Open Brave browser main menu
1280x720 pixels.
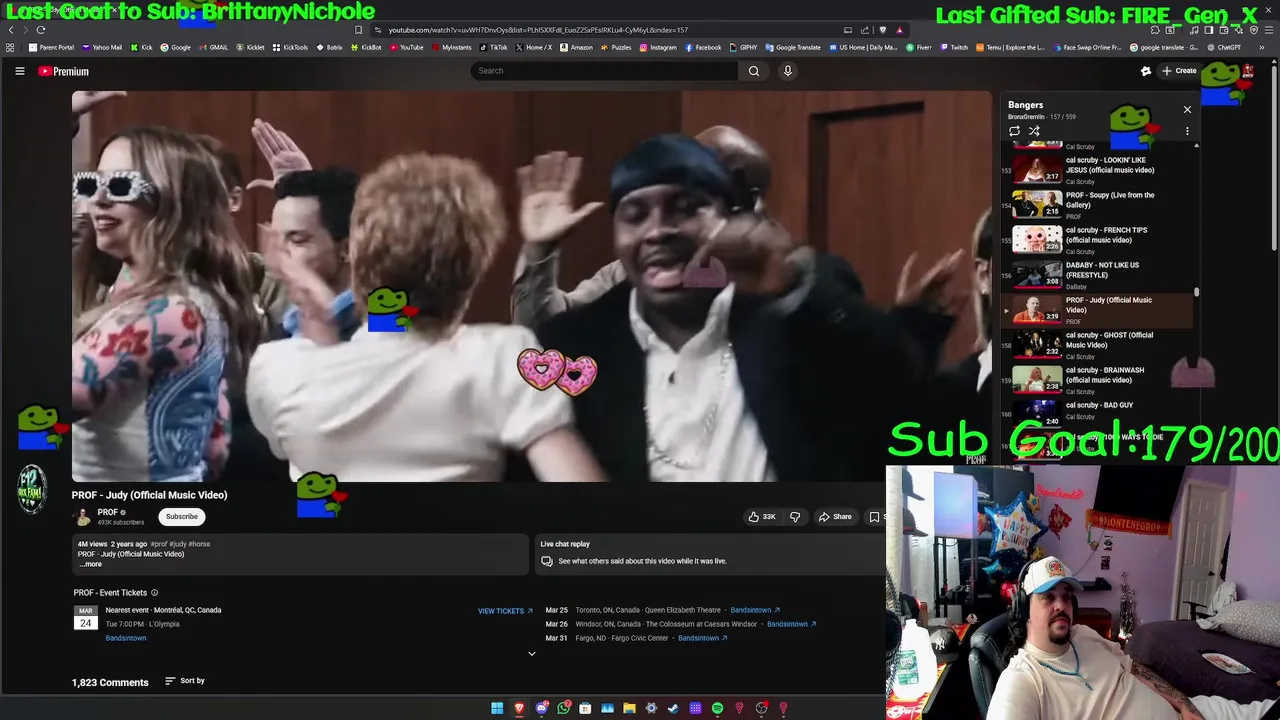click(1269, 30)
